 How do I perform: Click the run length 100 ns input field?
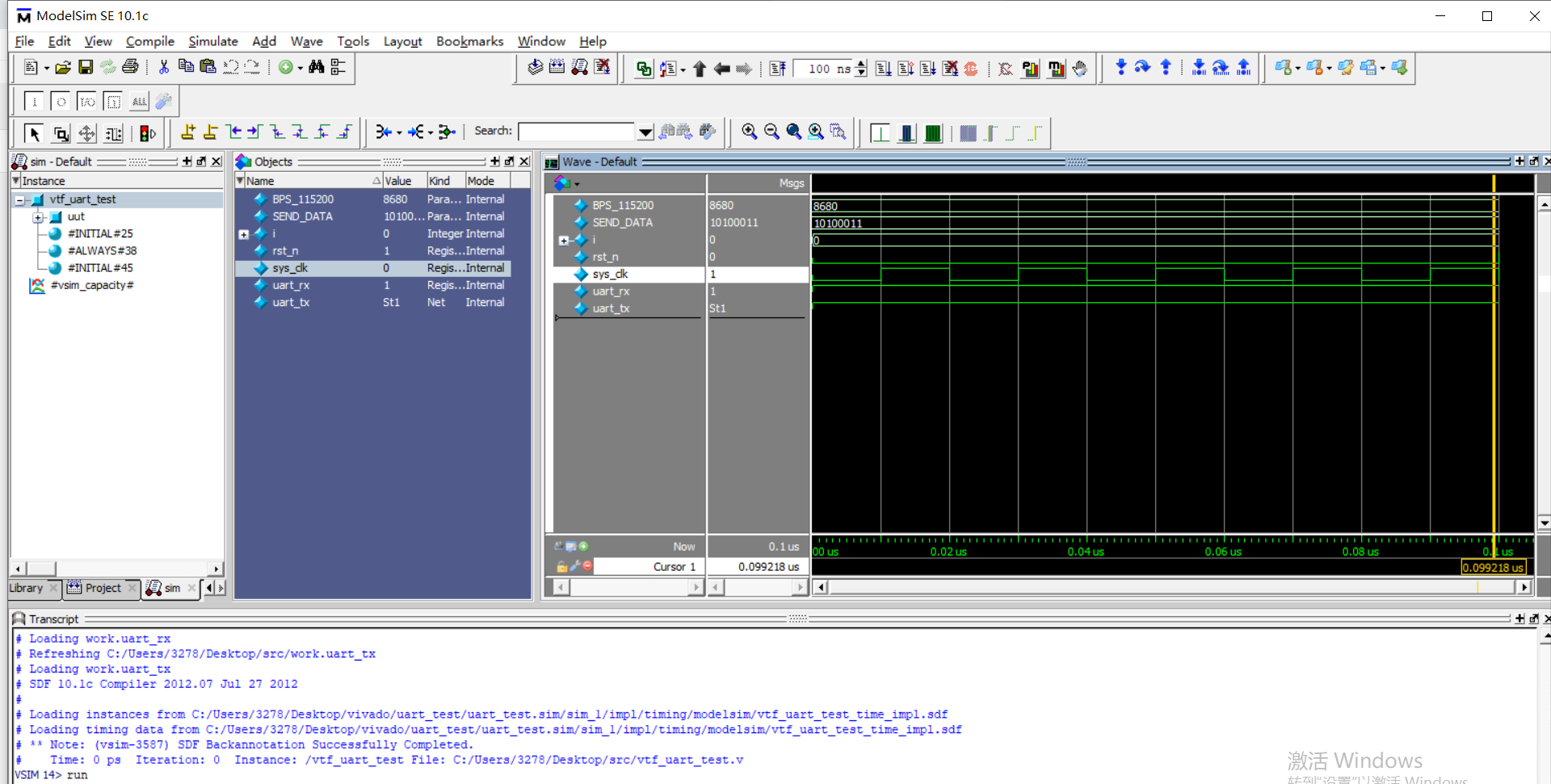(822, 69)
